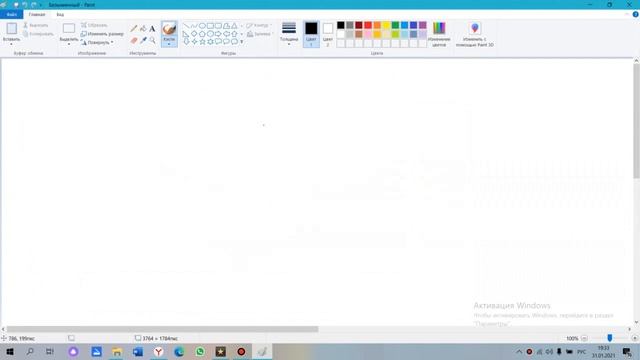Expand the Select dropdown arrow
The height and width of the screenshot is (360, 640).
coord(69,44)
